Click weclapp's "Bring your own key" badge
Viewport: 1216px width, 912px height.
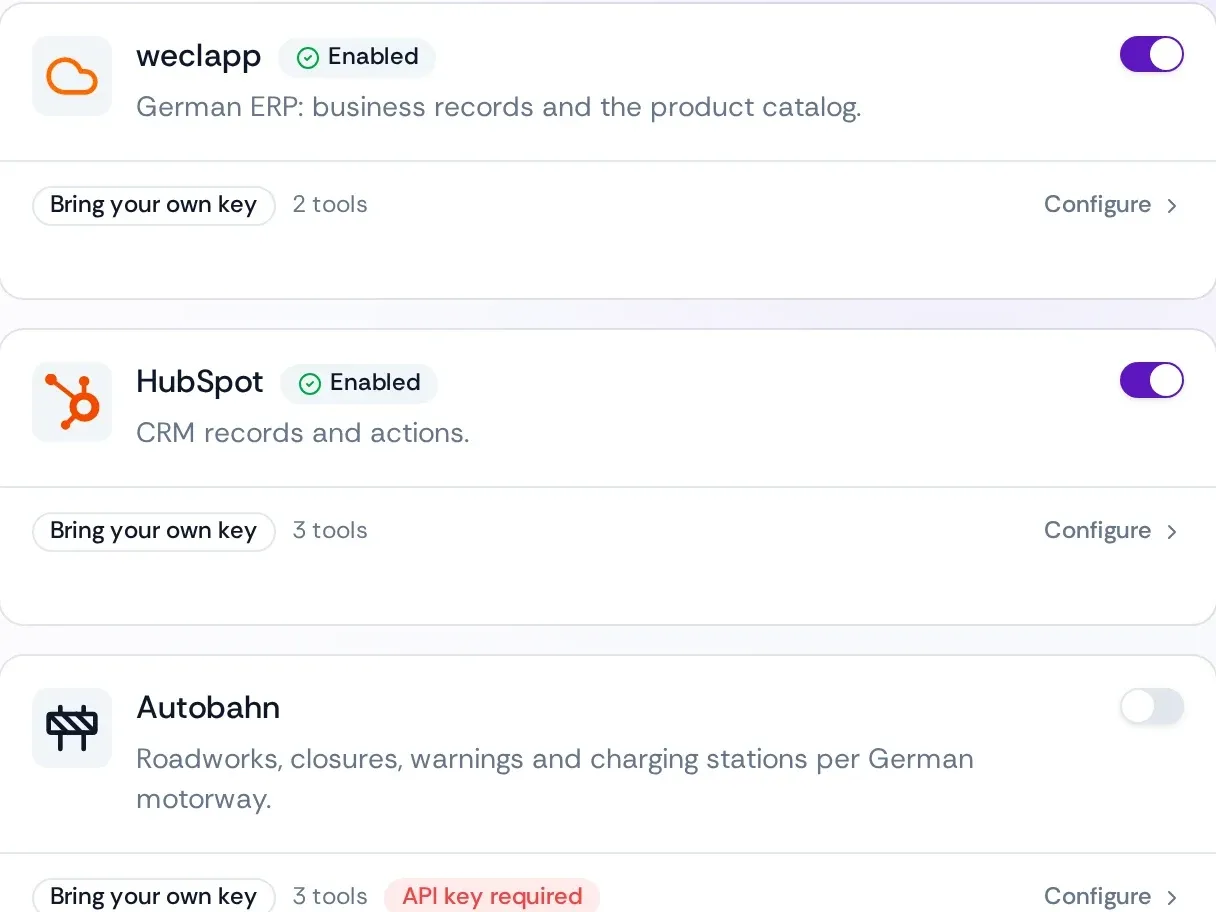point(154,205)
